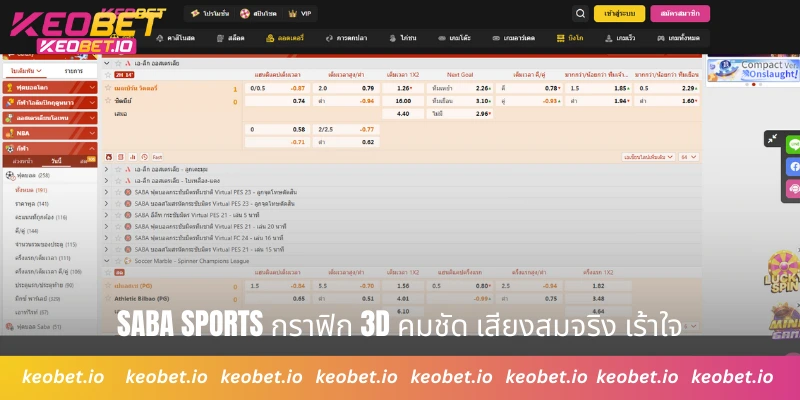Image resolution: width=800 pixels, height=400 pixels.
Task: Open the สล็อต slots menu
Action: pos(231,38)
